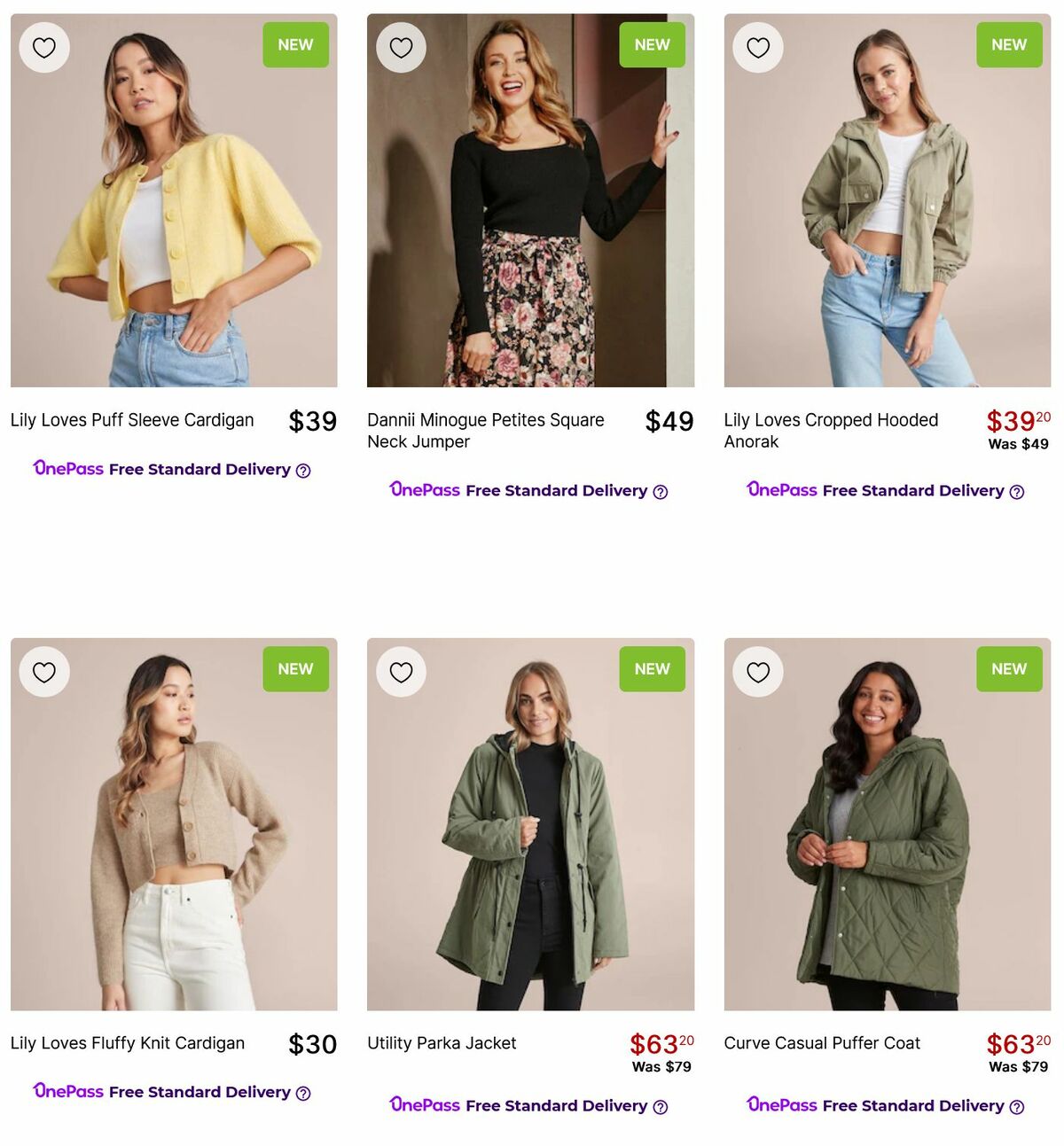This screenshot has width=1064, height=1146.
Task: Toggle the favorite heart on Utility Parka Jacket
Action: [401, 671]
